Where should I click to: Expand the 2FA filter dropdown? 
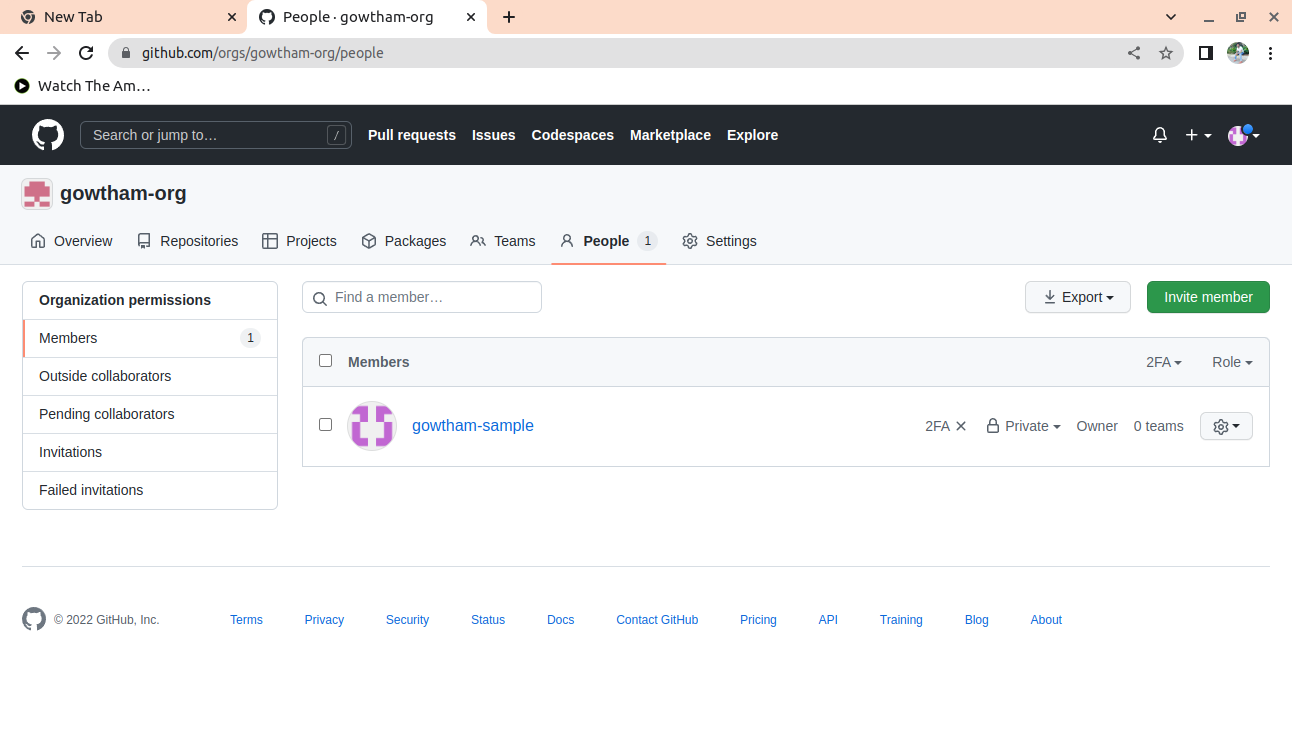(x=1163, y=362)
